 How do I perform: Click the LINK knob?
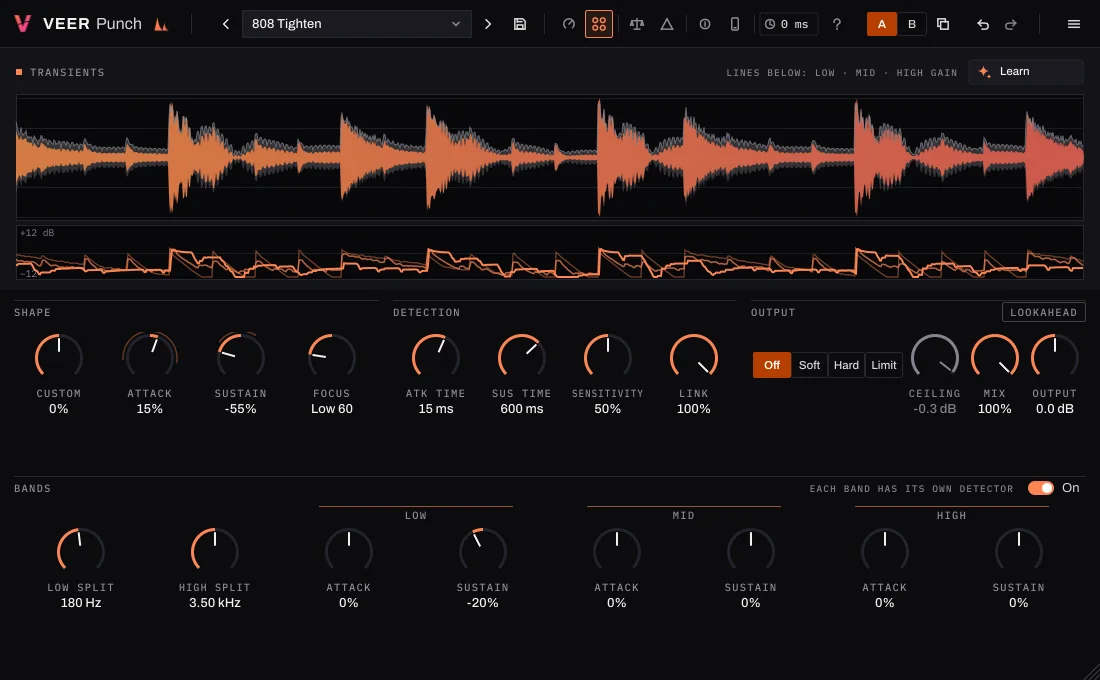coord(694,356)
